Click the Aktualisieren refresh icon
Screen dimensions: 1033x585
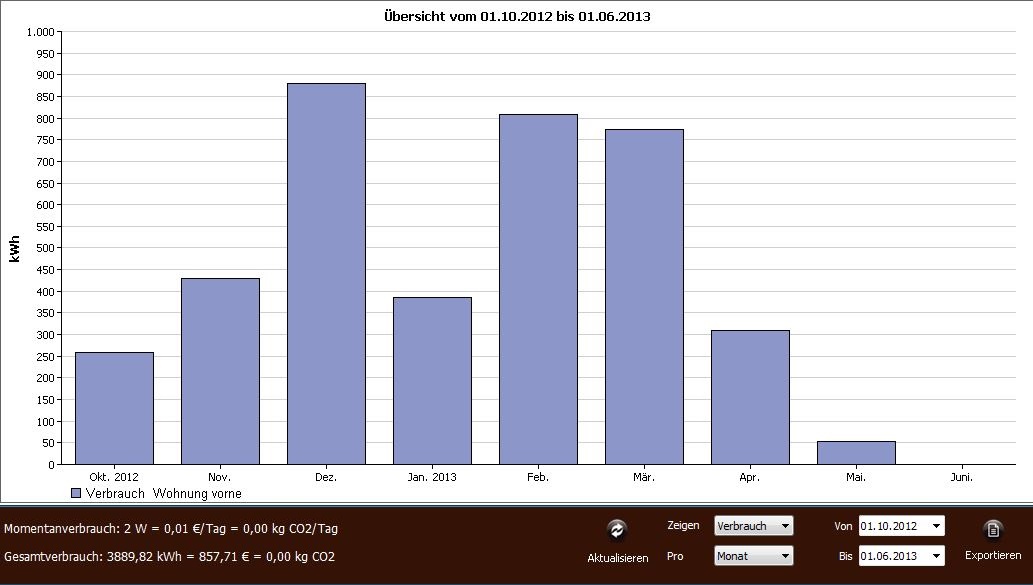617,530
